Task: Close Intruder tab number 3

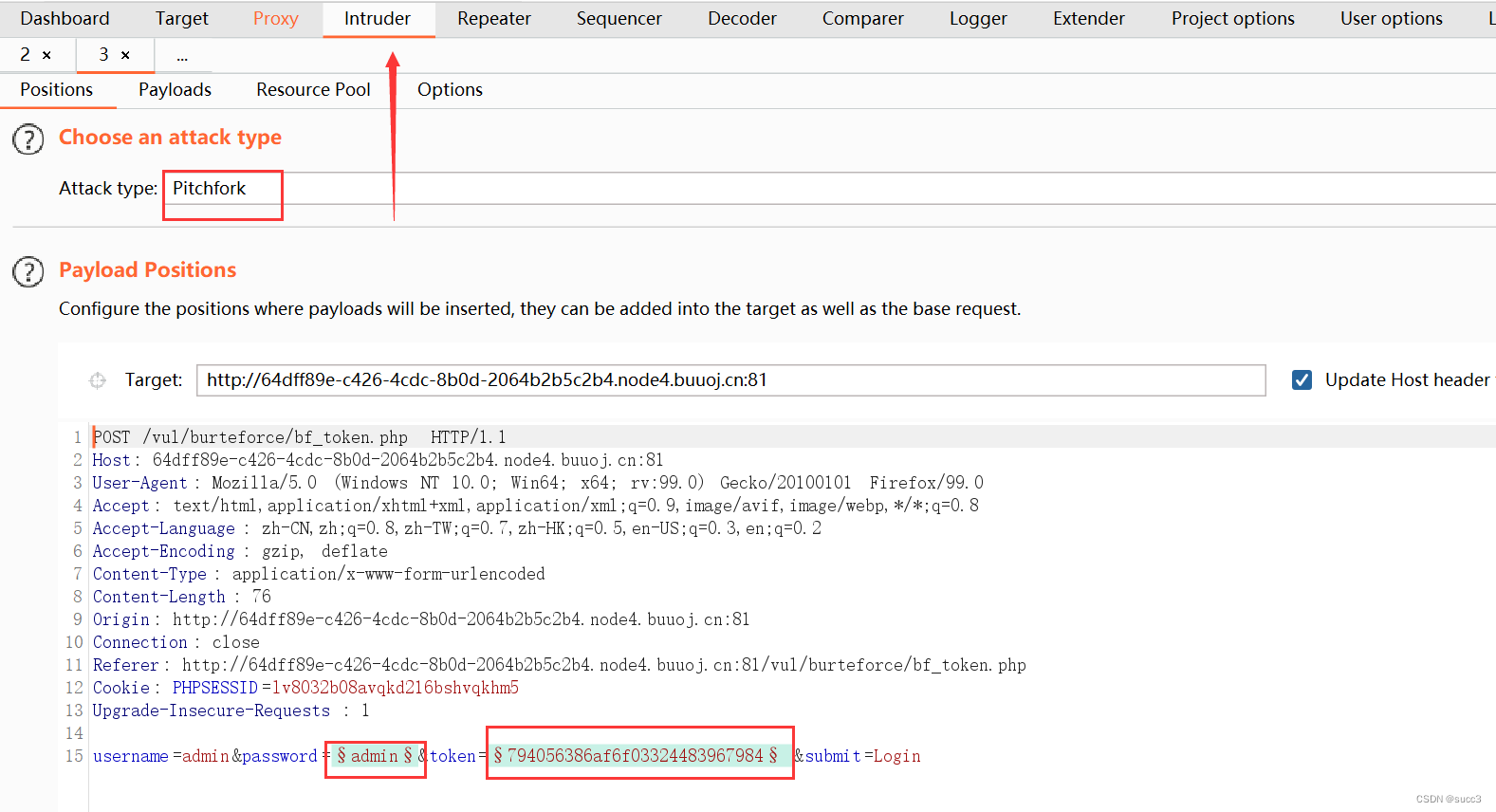Action: click(x=125, y=55)
